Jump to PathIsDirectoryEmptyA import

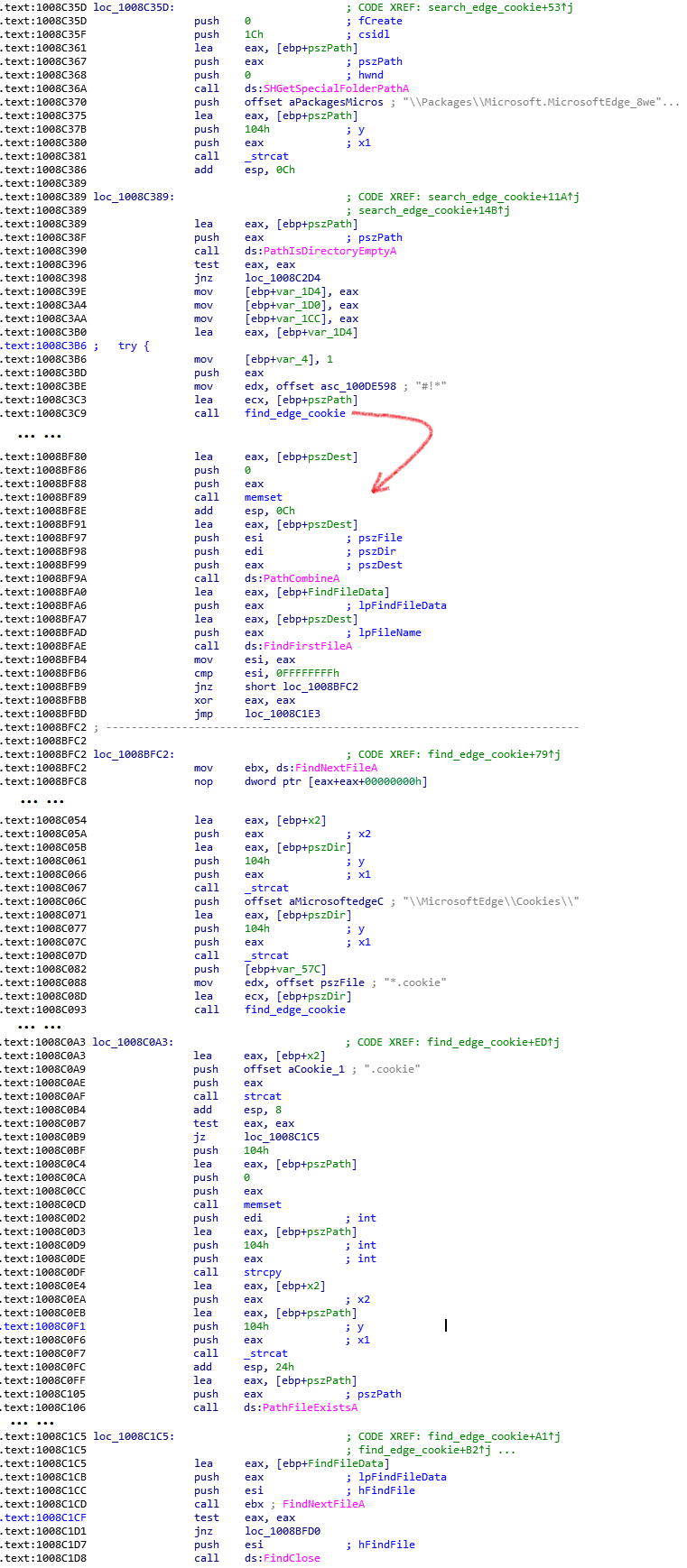(x=330, y=251)
